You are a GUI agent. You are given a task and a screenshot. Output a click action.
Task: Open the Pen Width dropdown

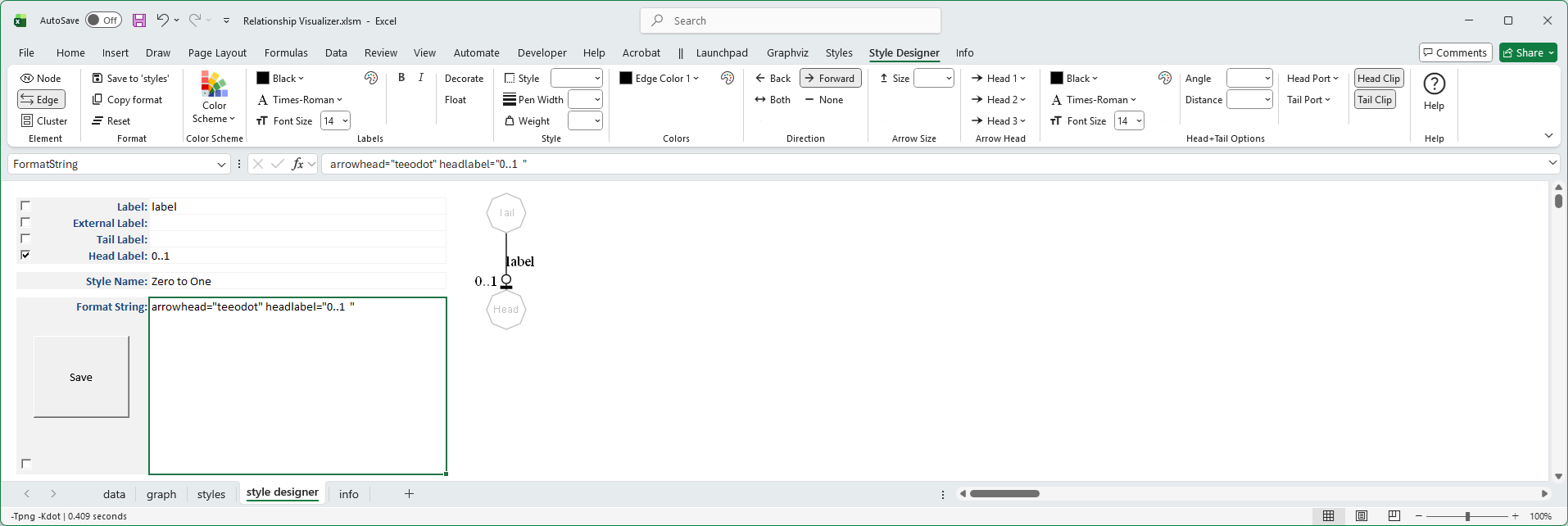(597, 100)
